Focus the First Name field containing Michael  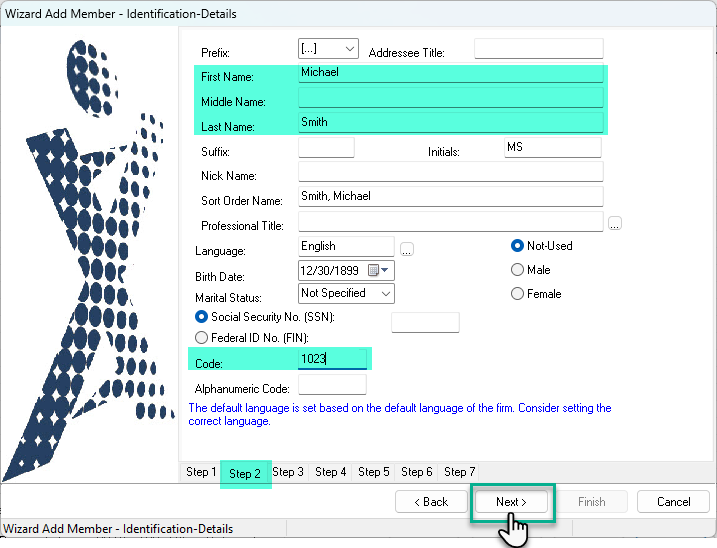[450, 73]
